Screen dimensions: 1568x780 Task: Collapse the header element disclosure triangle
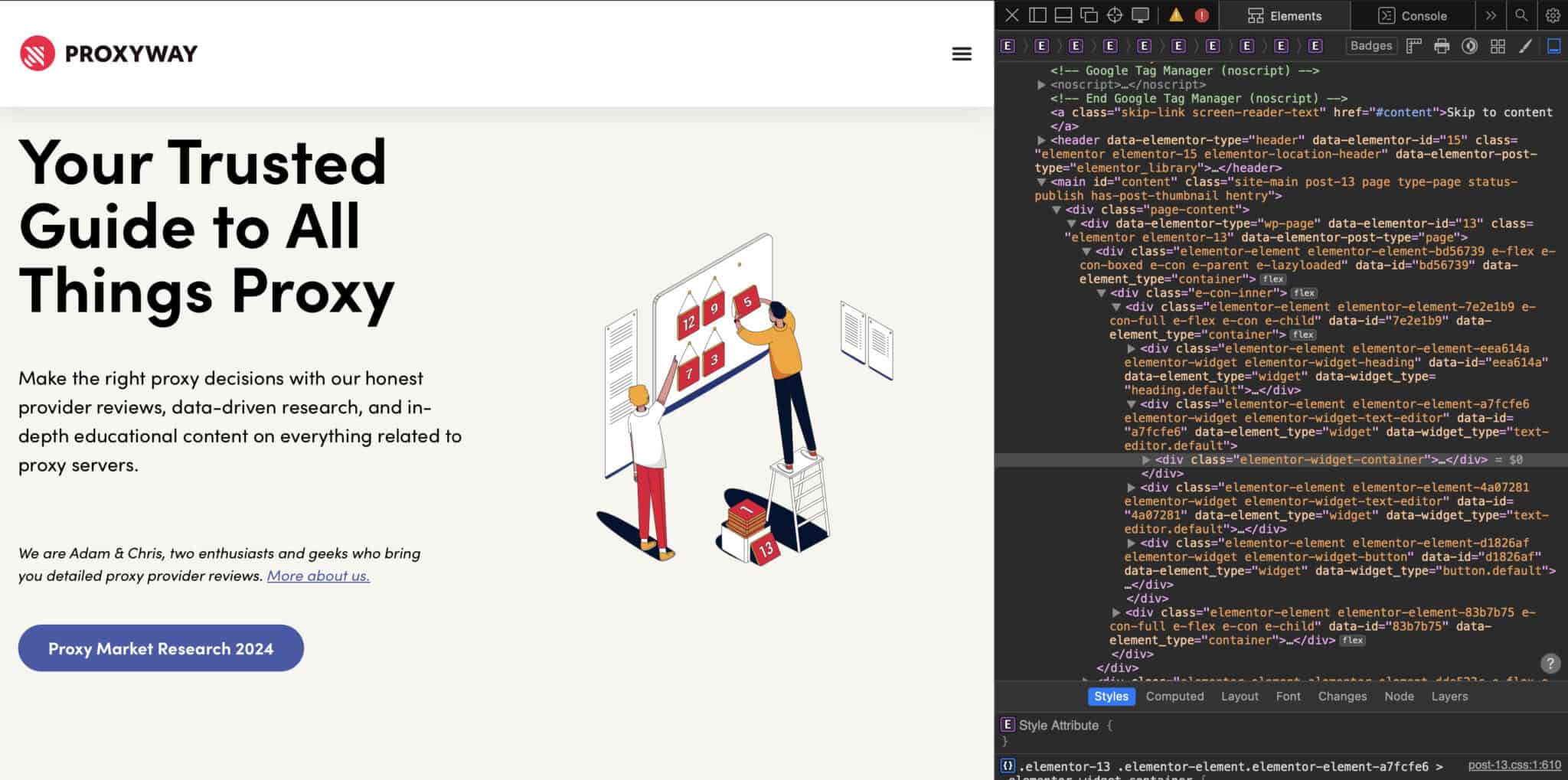tap(1040, 140)
